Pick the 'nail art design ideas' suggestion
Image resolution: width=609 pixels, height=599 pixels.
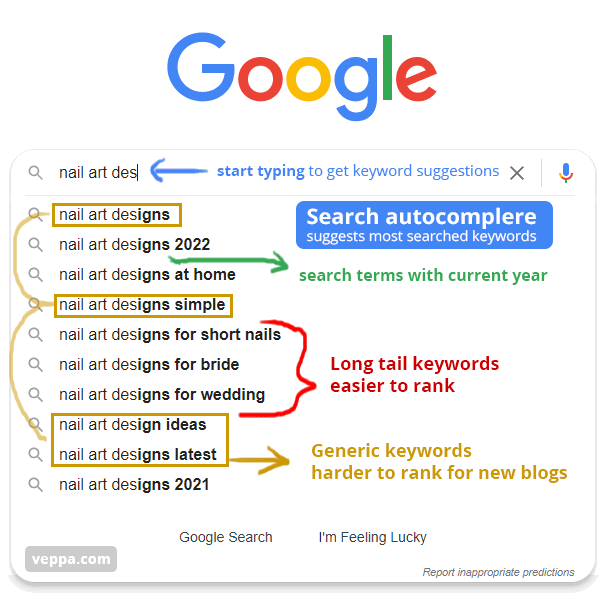132,425
